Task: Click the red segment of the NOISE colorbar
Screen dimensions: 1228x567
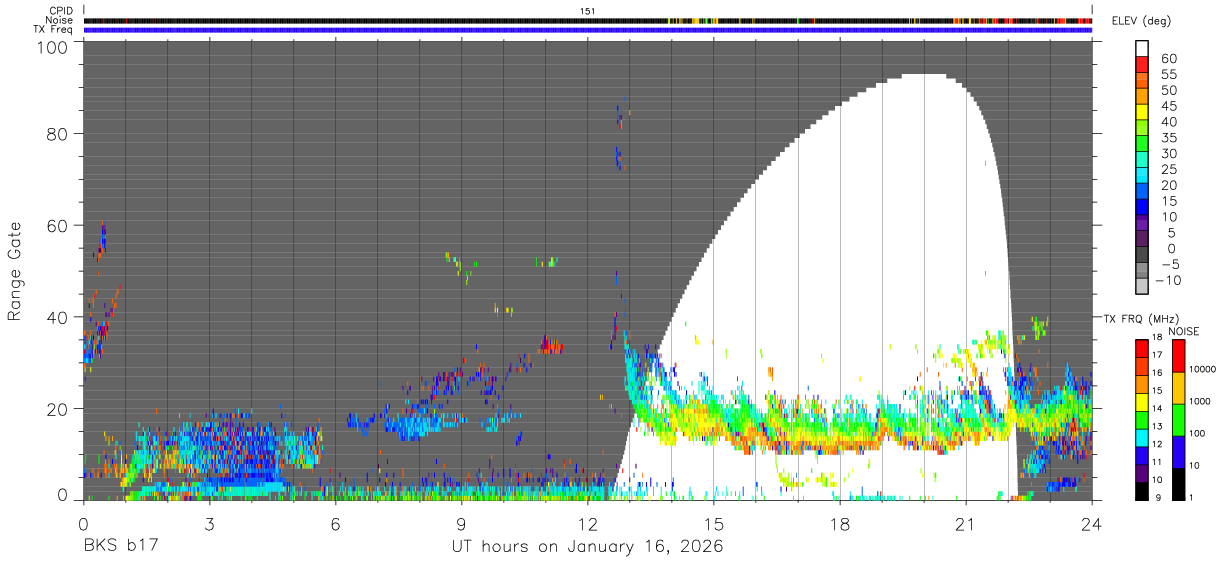Action: click(x=1178, y=356)
